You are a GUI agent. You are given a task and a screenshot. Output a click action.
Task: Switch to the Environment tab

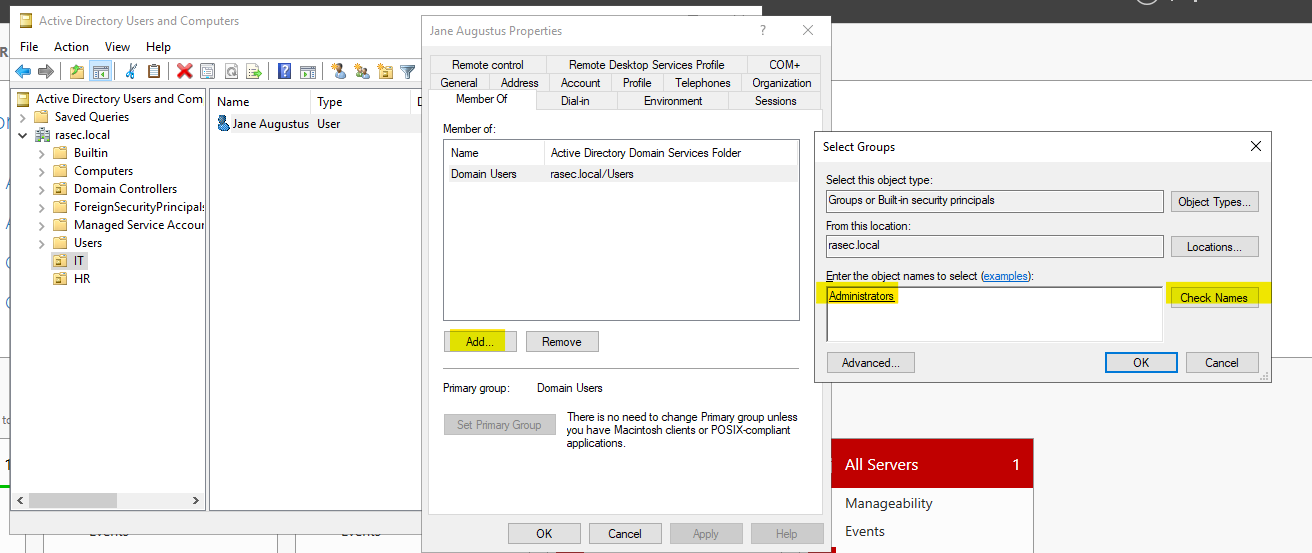(673, 101)
